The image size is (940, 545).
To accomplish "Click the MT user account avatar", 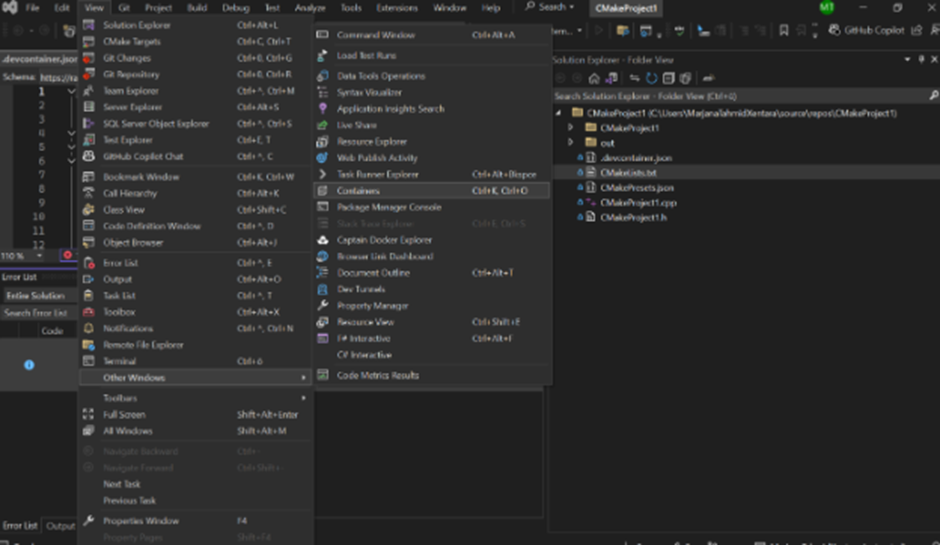I will pos(826,8).
